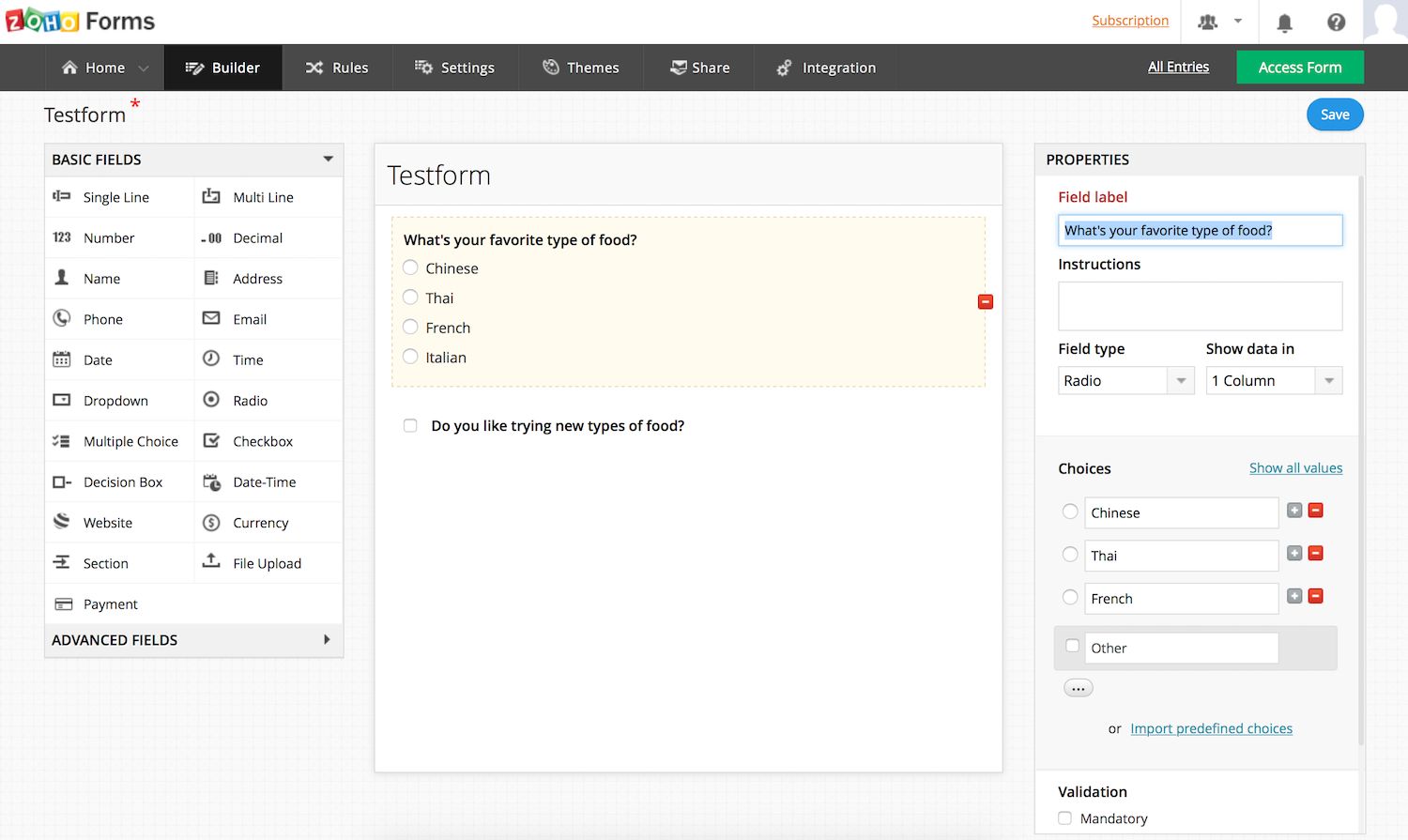
Task: Add a choice after Chinese with plus icon
Action: (1294, 511)
